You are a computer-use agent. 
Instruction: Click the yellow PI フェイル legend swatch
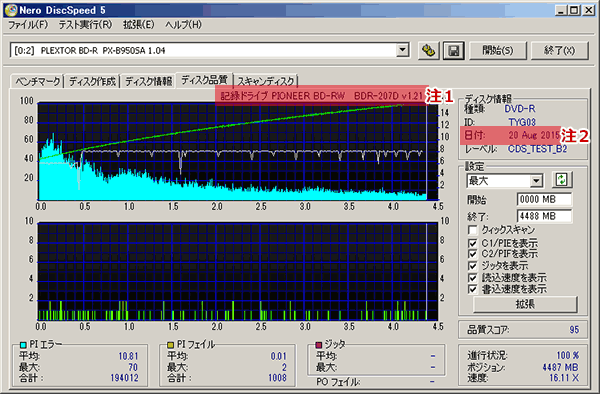(x=171, y=345)
